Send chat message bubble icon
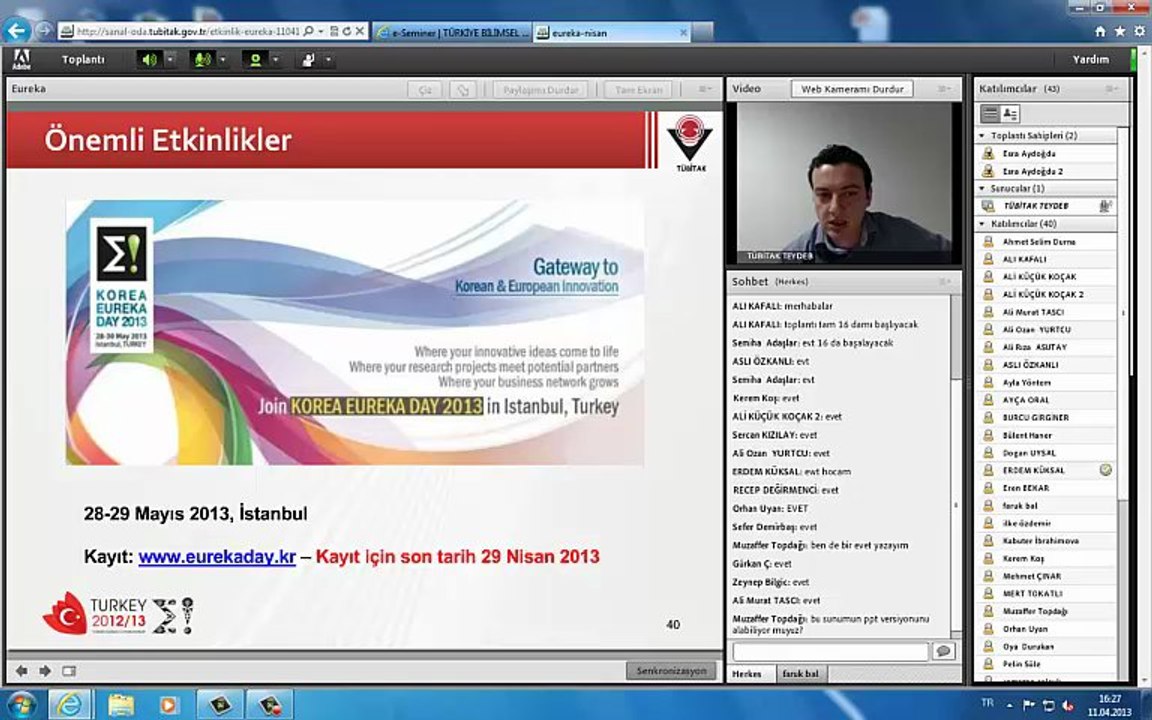Viewport: 1152px width, 720px height. point(943,651)
